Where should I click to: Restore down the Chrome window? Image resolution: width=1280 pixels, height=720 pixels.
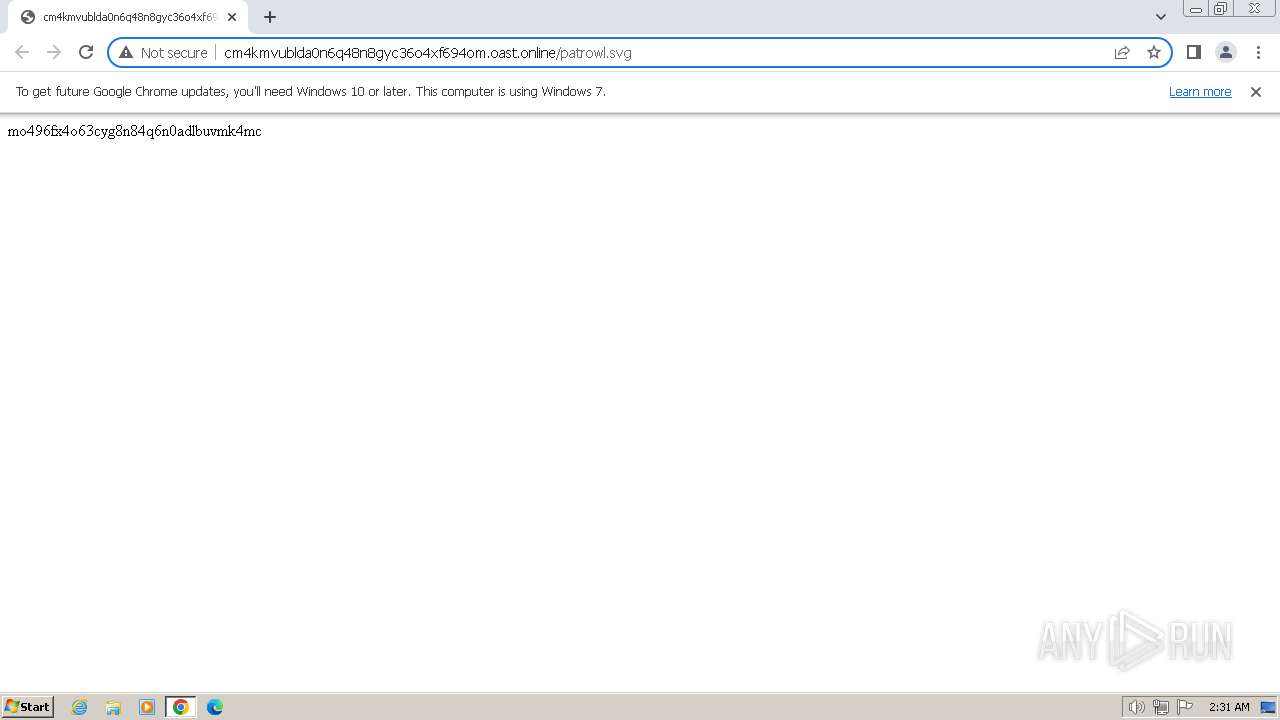(1220, 9)
